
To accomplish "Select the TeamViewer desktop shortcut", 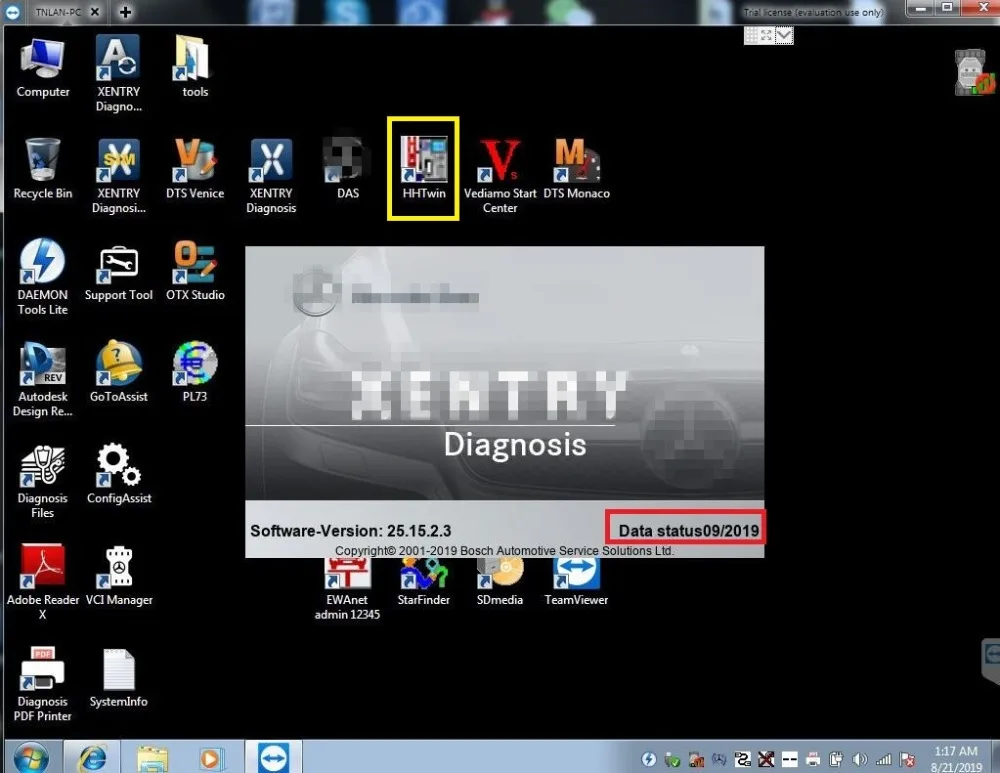I will [x=577, y=580].
